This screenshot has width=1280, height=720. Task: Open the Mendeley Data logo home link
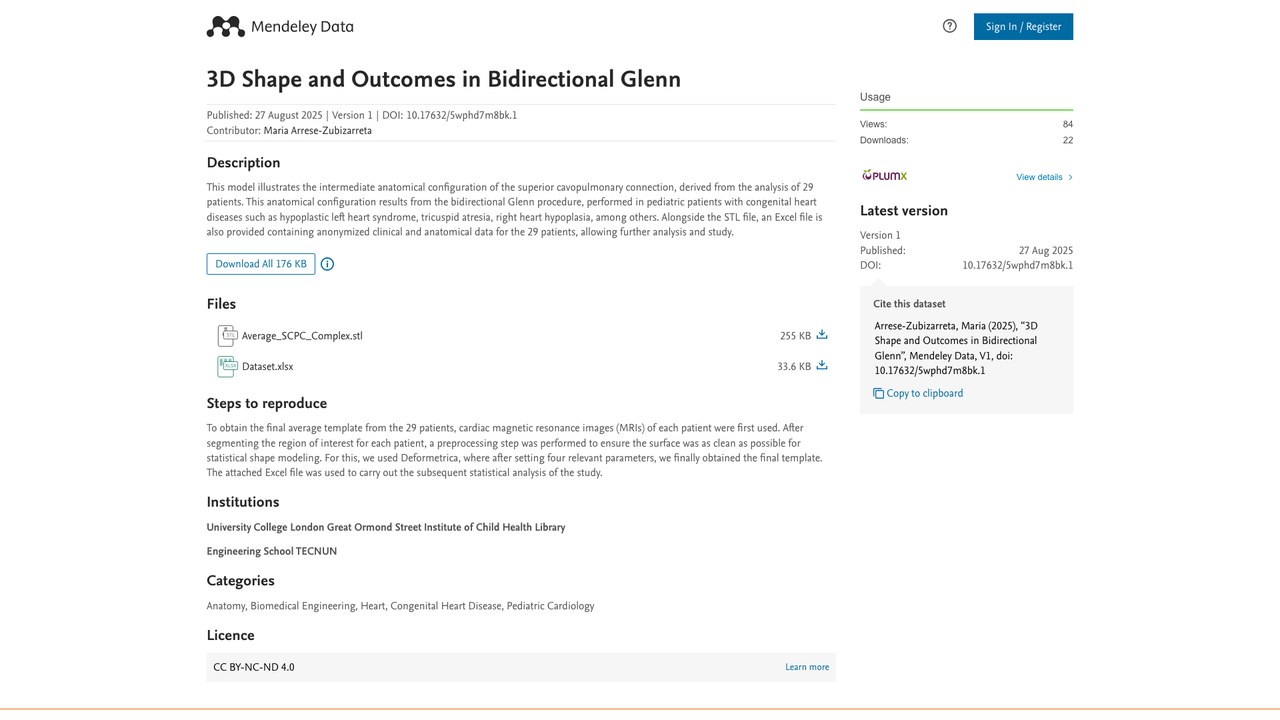click(280, 27)
